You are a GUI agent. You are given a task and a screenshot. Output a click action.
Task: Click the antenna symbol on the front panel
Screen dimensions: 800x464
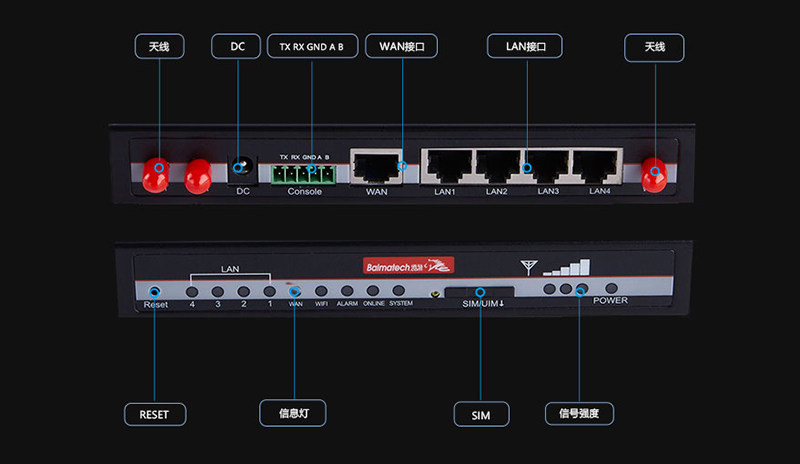pos(529,267)
